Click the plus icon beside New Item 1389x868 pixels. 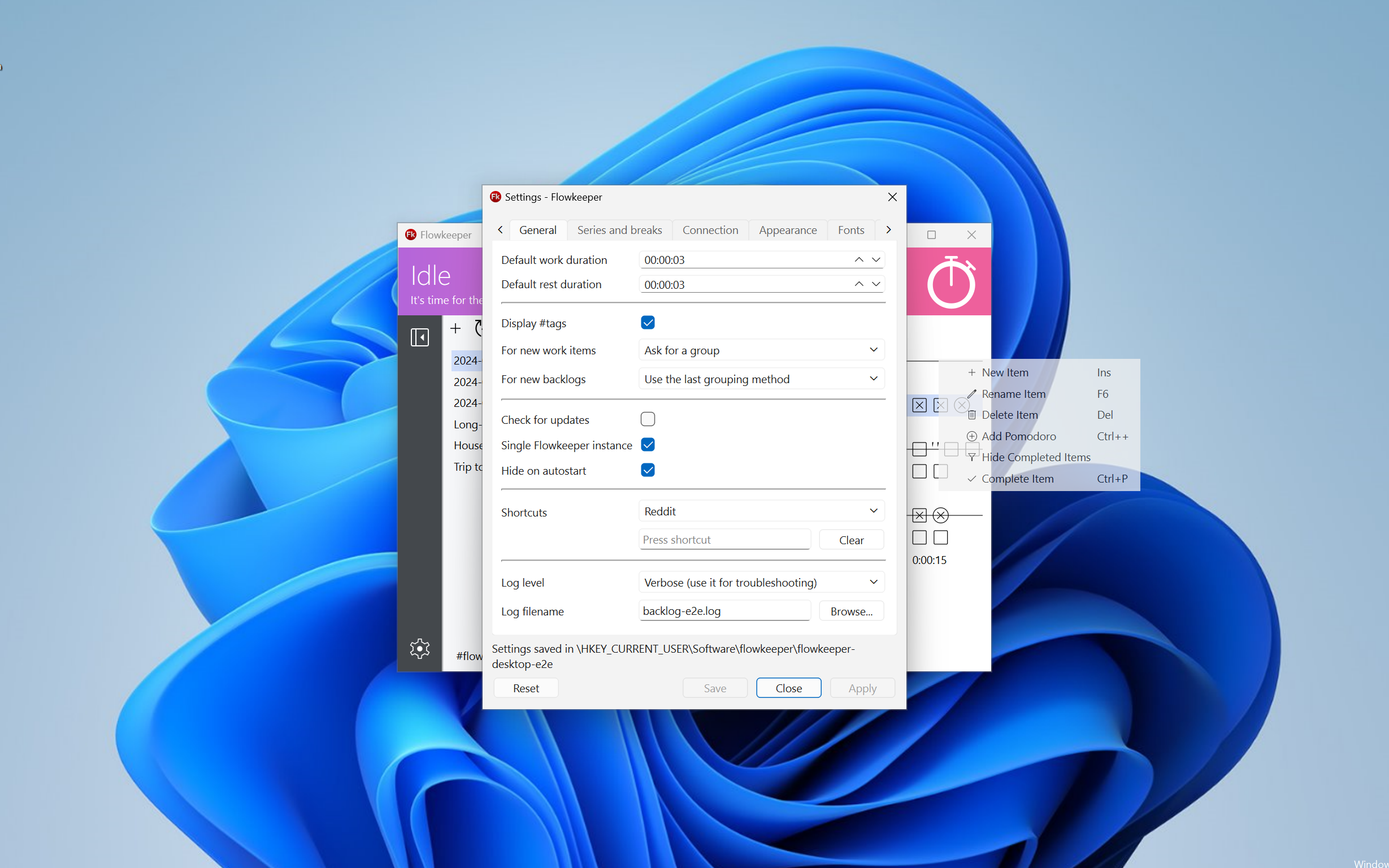(972, 372)
